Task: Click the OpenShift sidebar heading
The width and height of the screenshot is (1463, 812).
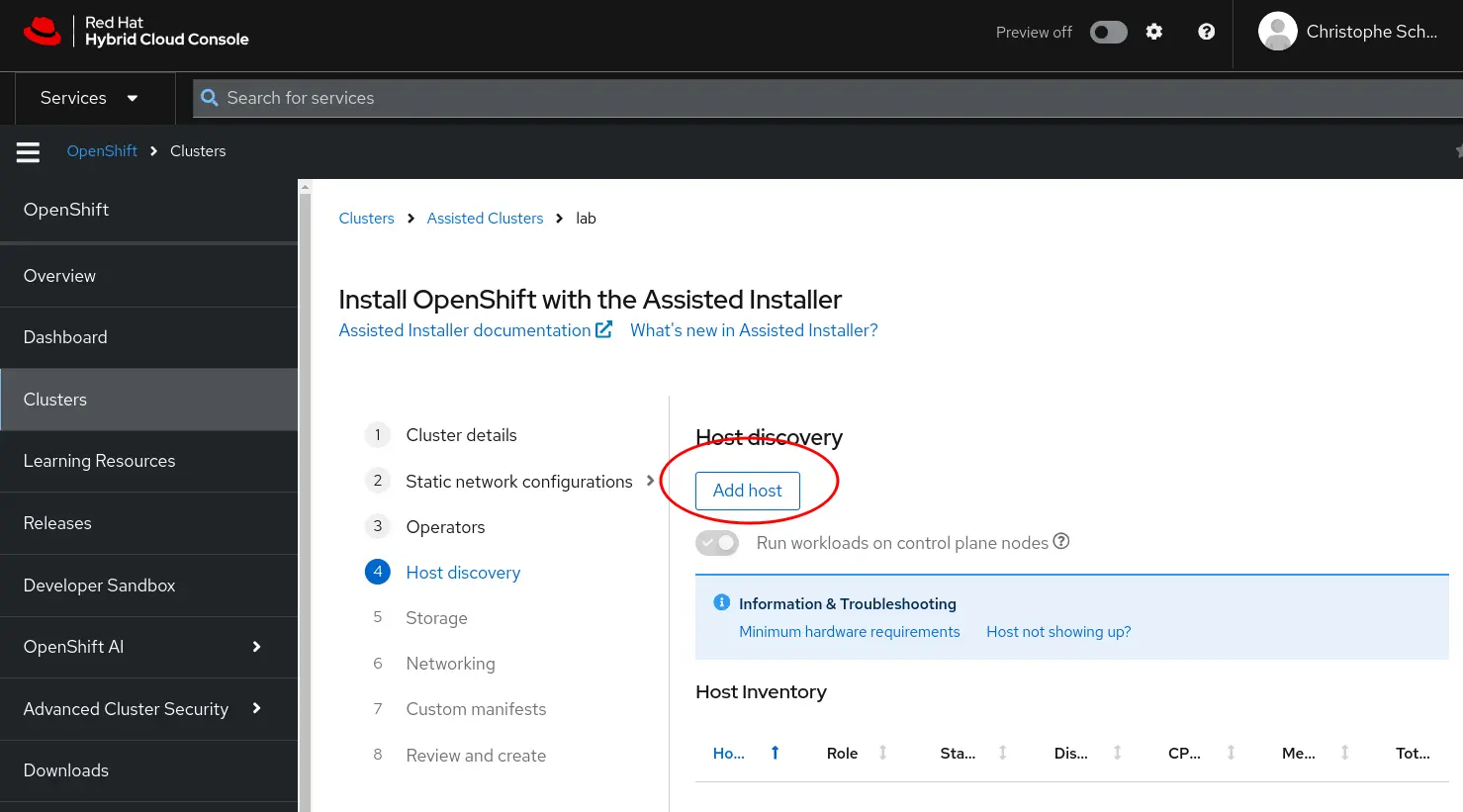Action: 66,210
